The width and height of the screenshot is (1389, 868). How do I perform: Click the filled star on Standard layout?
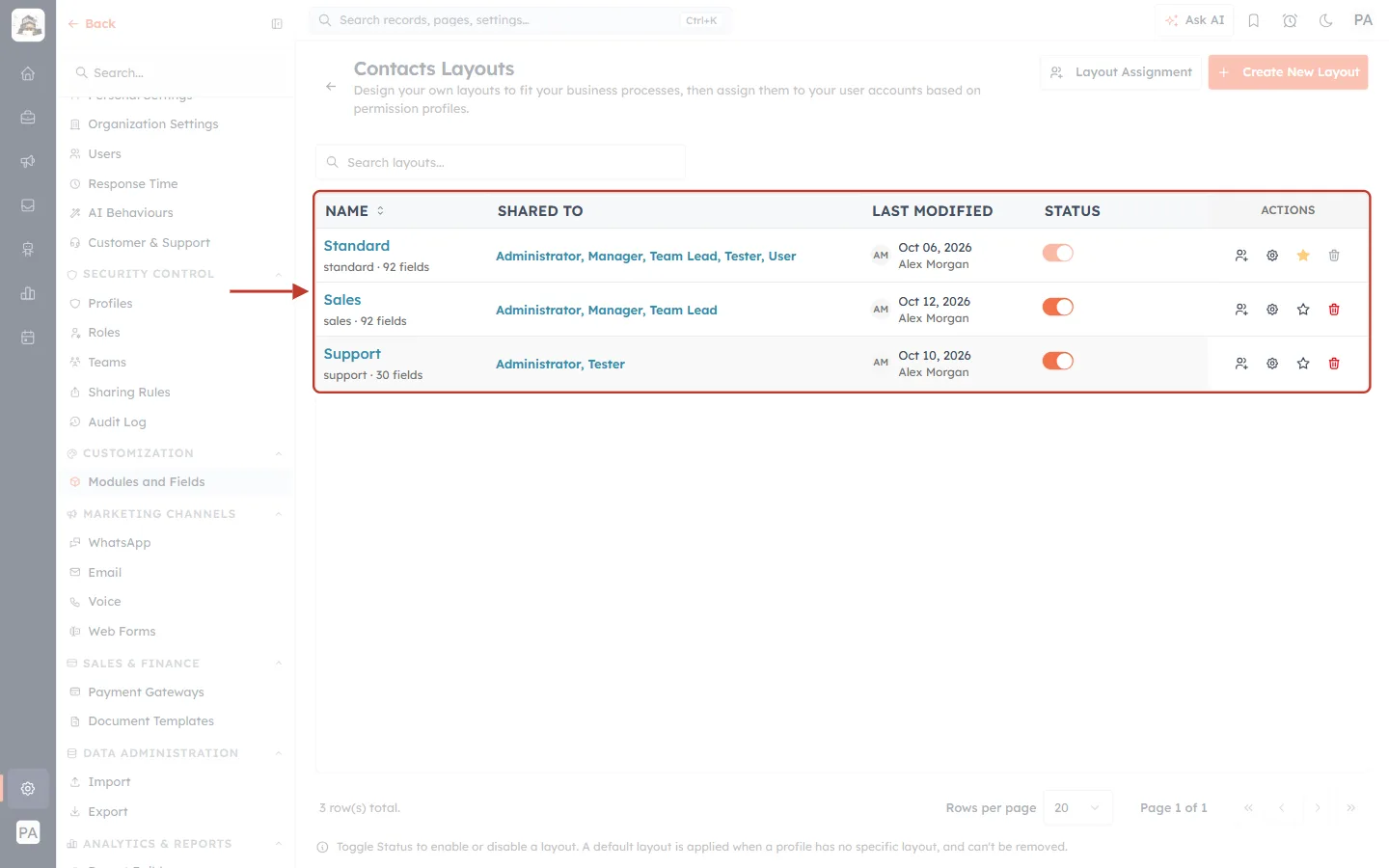[1303, 256]
